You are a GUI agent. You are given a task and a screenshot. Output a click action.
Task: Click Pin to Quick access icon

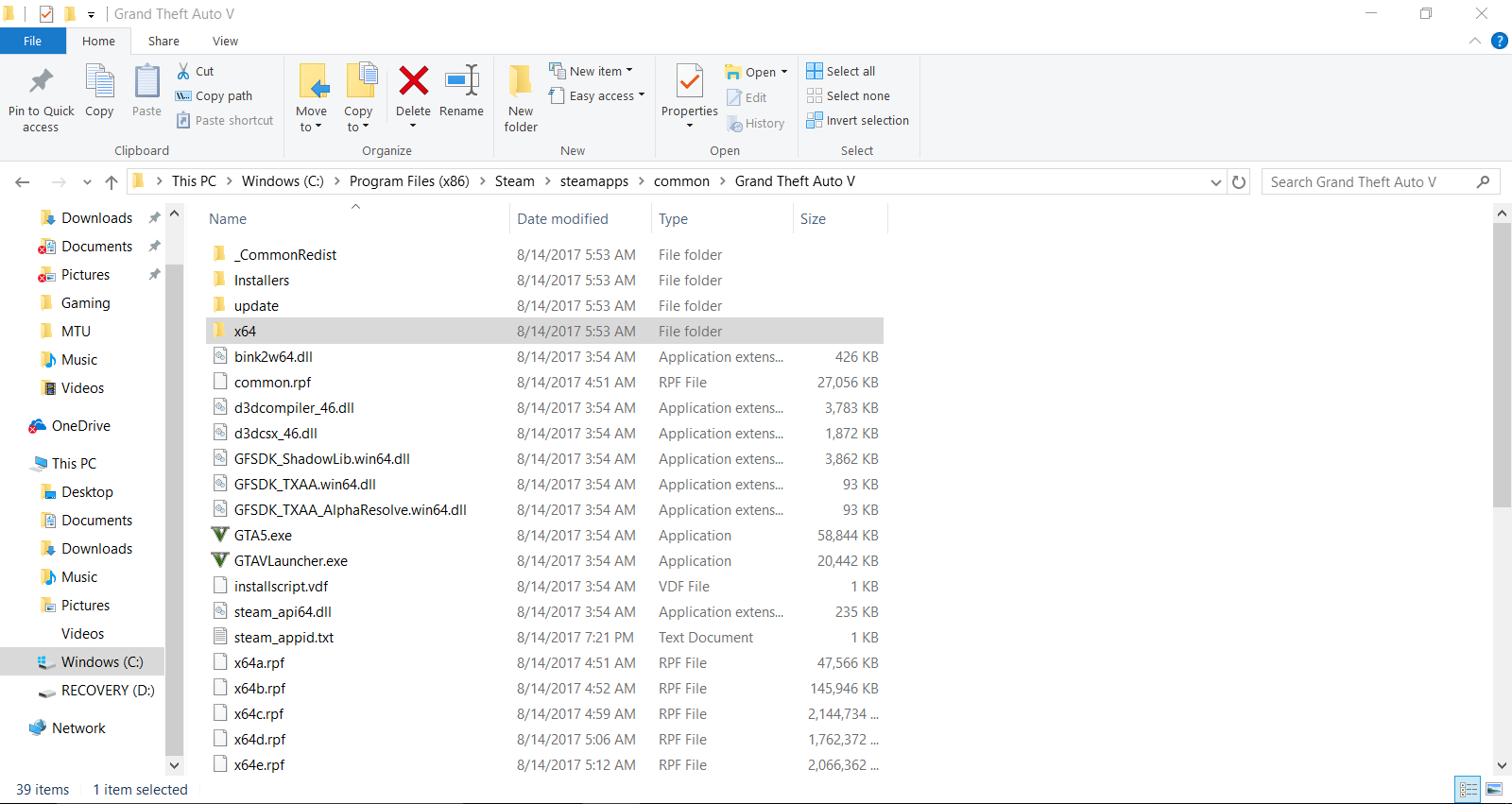[x=41, y=81]
